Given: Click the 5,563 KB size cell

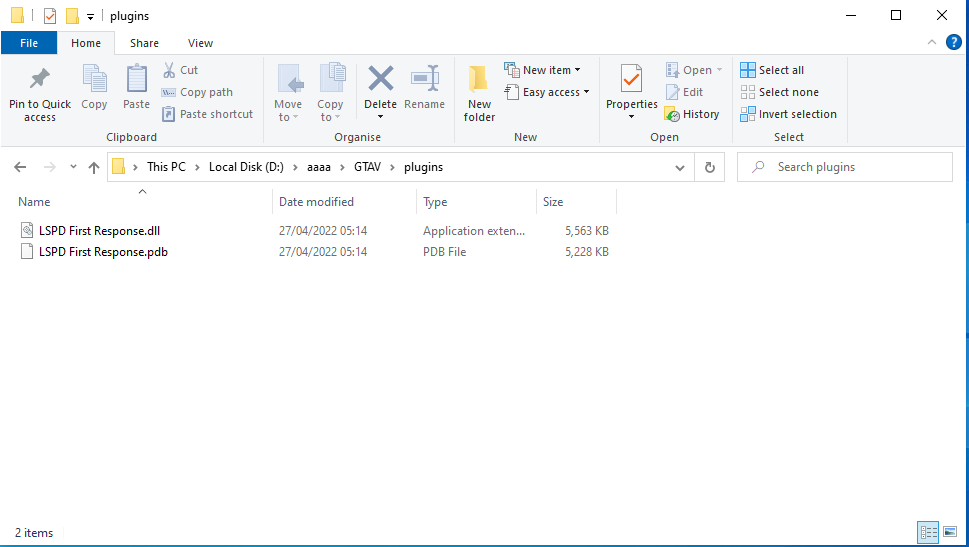Looking at the screenshot, I should pyautogui.click(x=586, y=231).
